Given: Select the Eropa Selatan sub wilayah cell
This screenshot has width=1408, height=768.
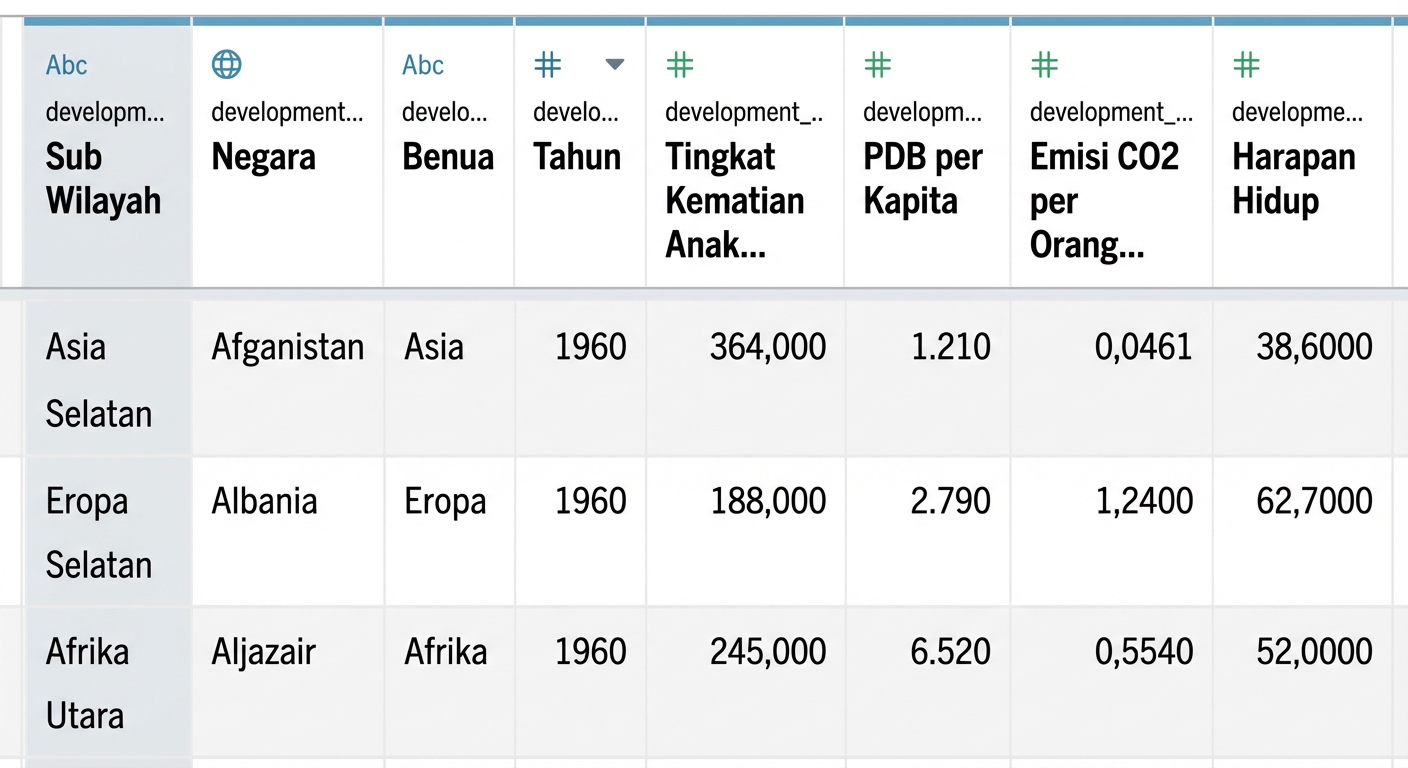Looking at the screenshot, I should click(99, 532).
